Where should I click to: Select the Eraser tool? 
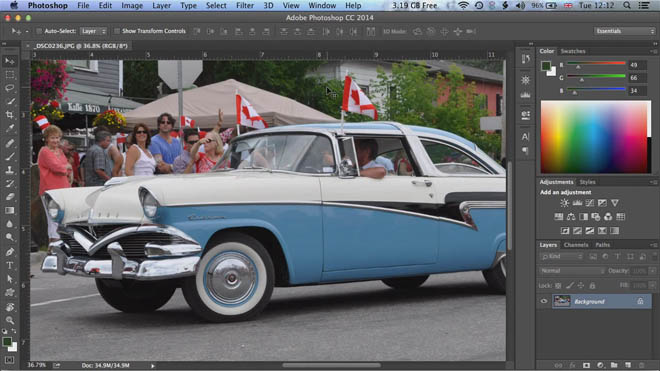(x=10, y=197)
